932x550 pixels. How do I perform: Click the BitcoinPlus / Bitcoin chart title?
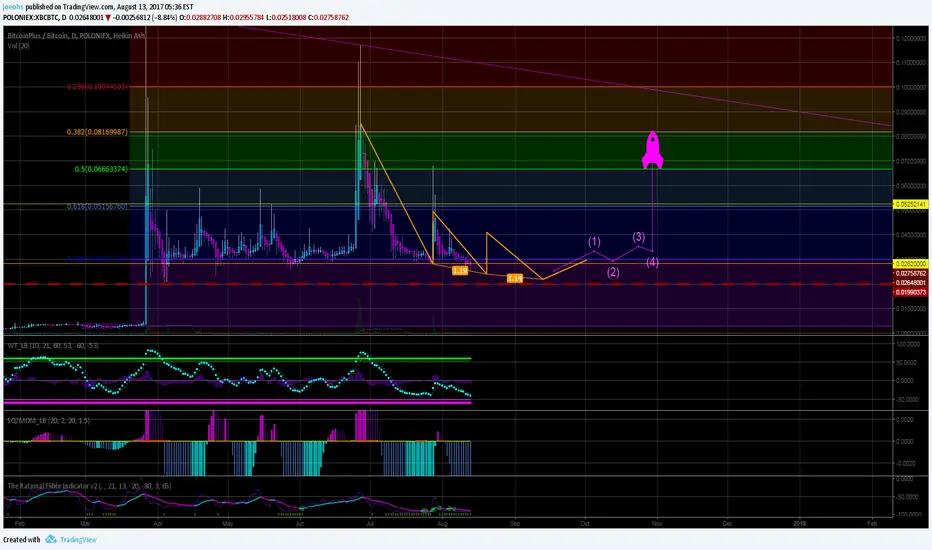[76, 36]
